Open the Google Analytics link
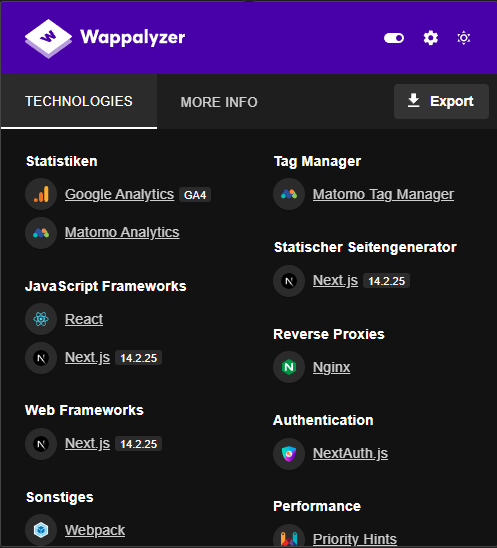This screenshot has height=548, width=497. coord(119,194)
